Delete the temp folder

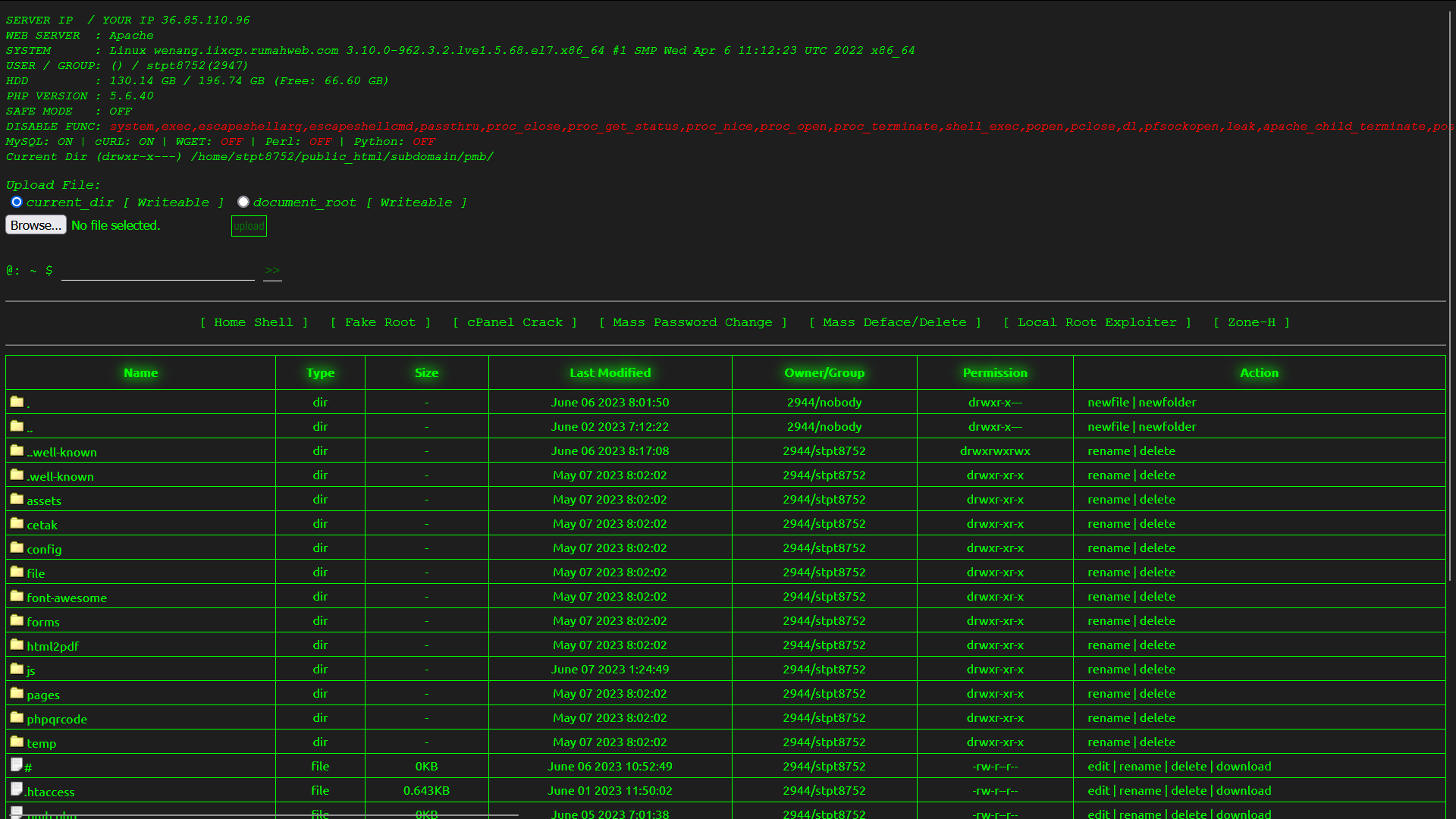pos(1157,742)
